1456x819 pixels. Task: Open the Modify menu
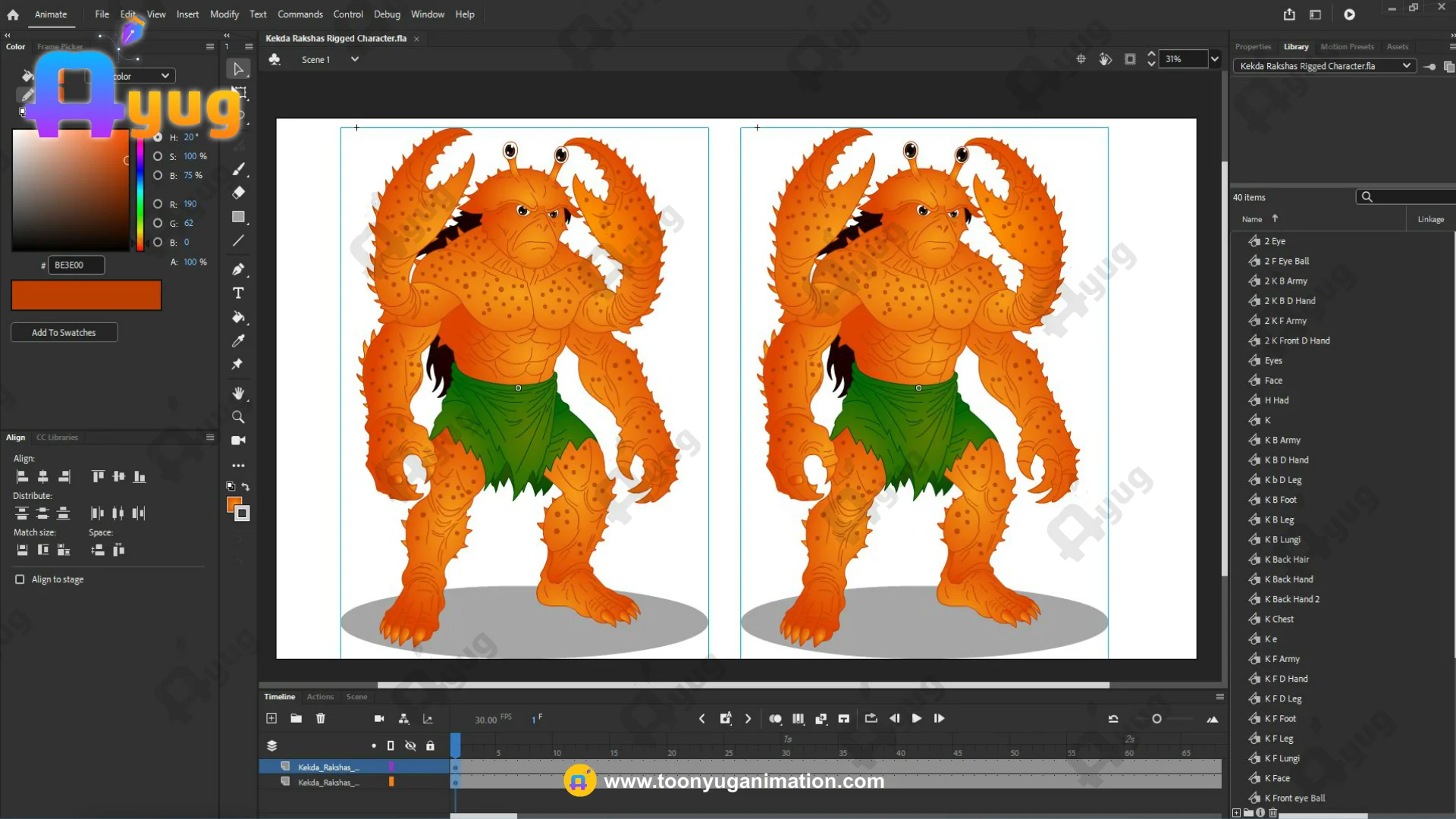(224, 14)
